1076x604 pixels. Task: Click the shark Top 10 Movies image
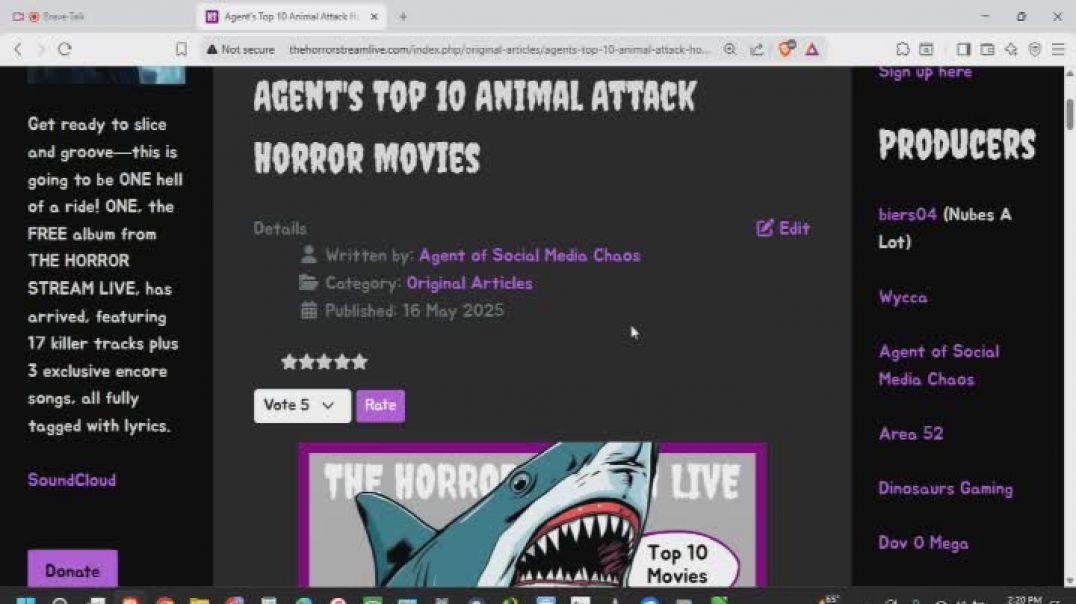[x=532, y=515]
